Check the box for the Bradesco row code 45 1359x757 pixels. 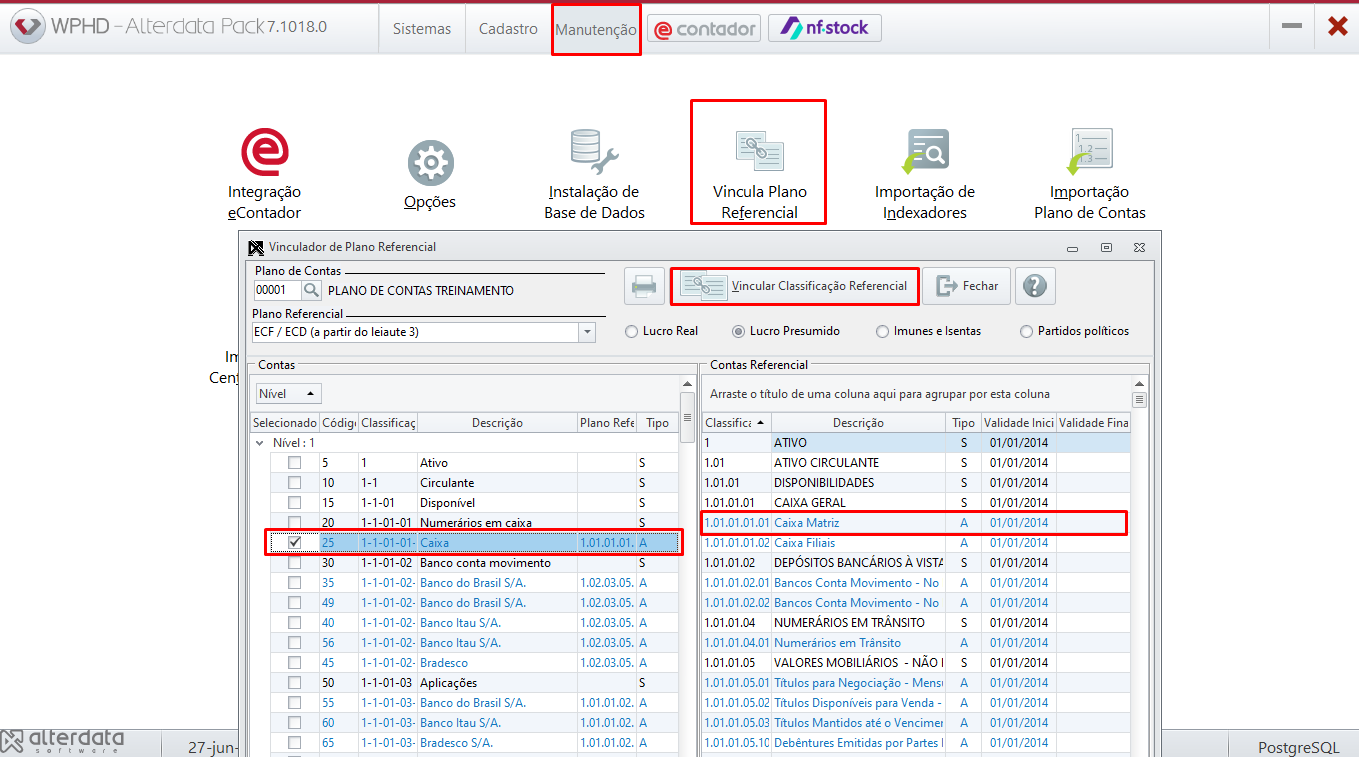point(294,663)
